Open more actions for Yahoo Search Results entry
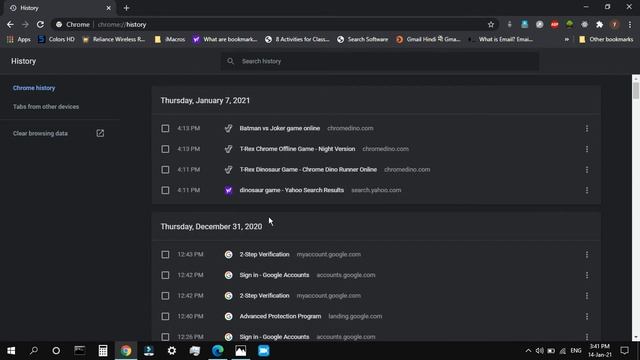Image resolution: width=640 pixels, height=360 pixels. [587, 190]
